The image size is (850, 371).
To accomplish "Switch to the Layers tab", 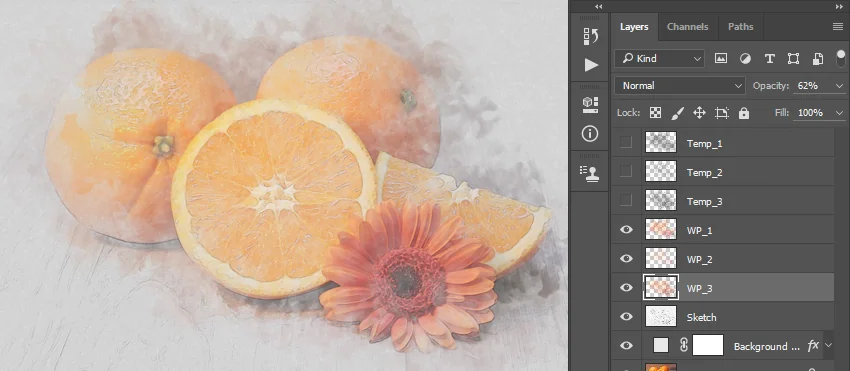I will [x=634, y=27].
